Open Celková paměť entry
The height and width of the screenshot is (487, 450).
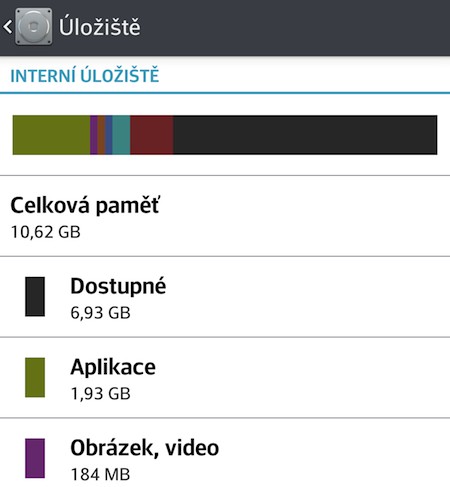point(225,216)
